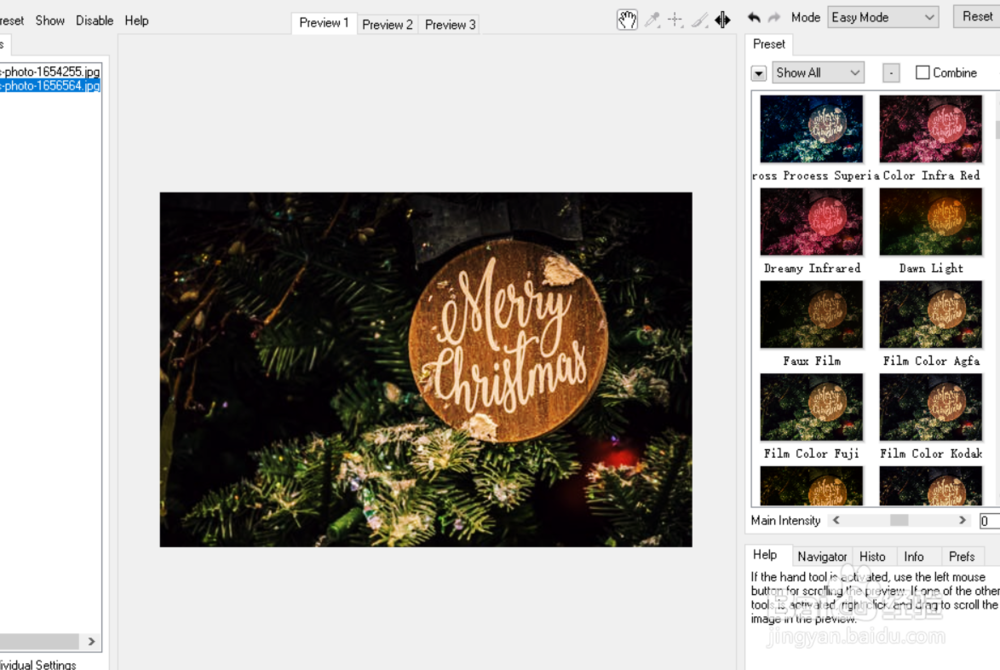Click the file list scroll right arrow
The height and width of the screenshot is (670, 1000).
click(91, 641)
